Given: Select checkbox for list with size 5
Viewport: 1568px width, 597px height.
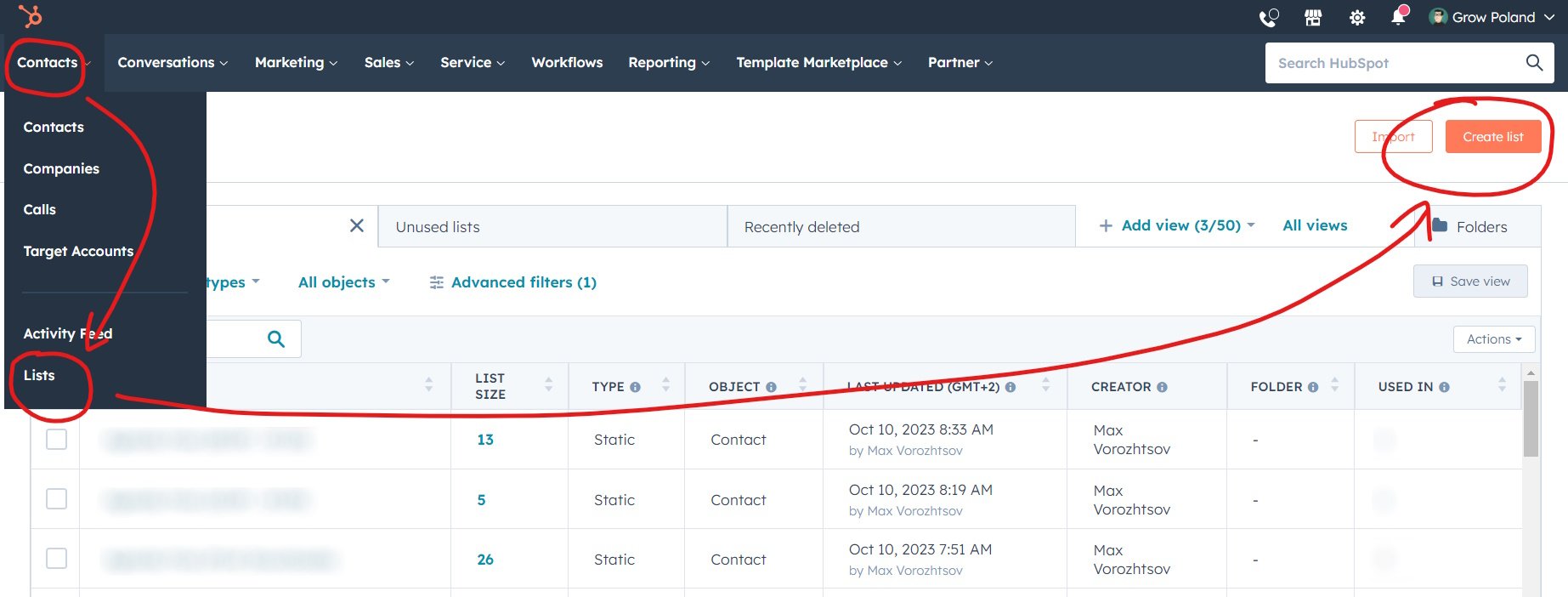Looking at the screenshot, I should tap(56, 498).
